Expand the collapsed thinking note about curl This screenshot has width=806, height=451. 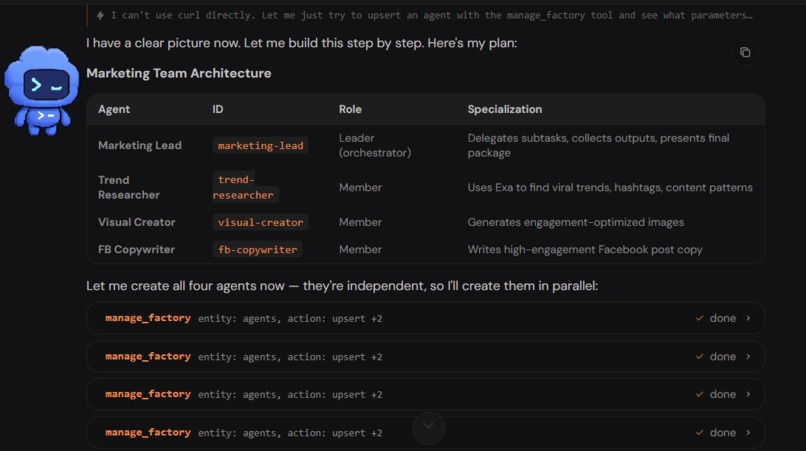425,15
